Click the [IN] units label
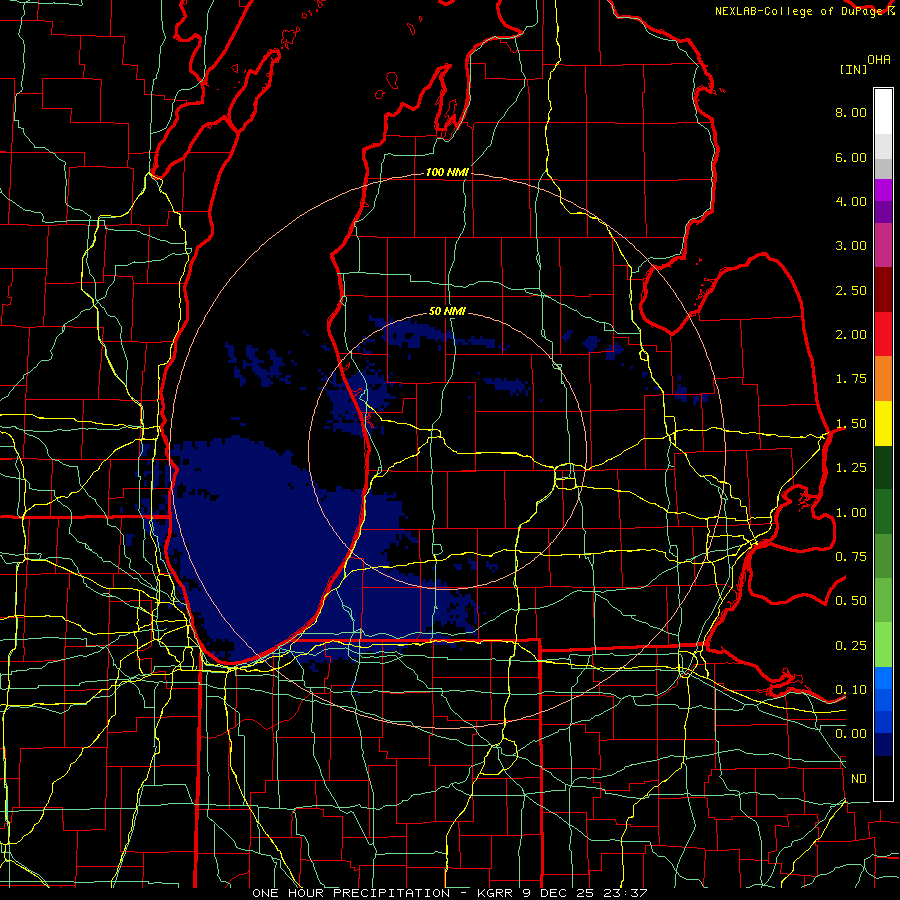 (853, 69)
